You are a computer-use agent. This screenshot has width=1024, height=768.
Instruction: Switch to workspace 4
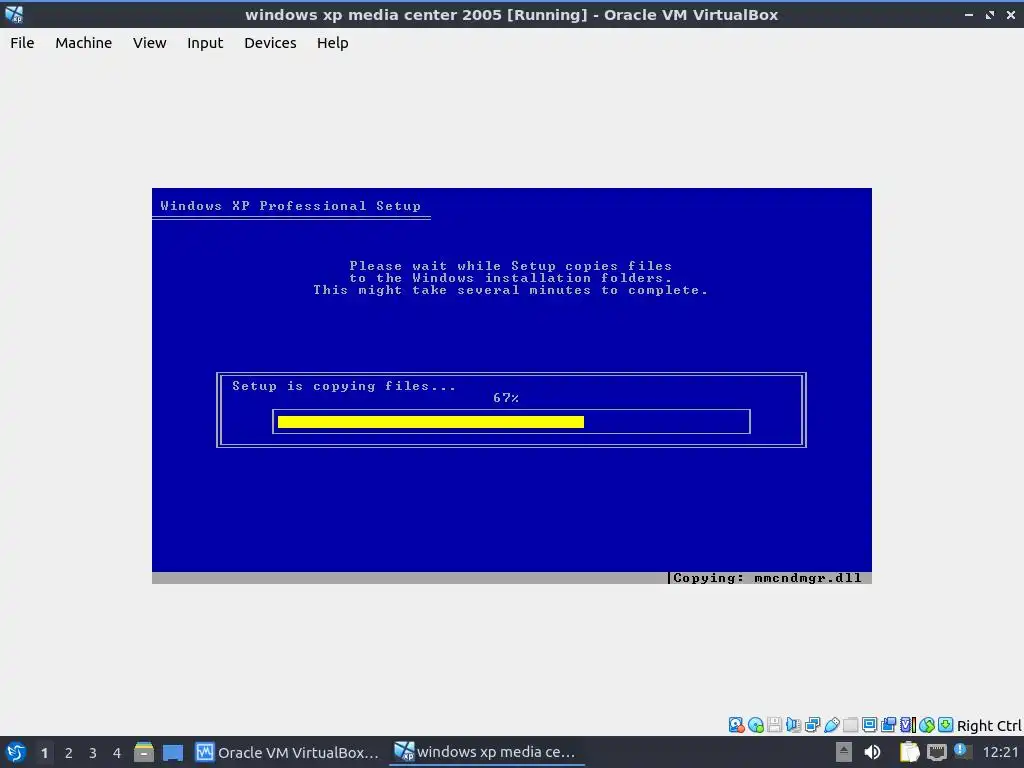point(117,752)
